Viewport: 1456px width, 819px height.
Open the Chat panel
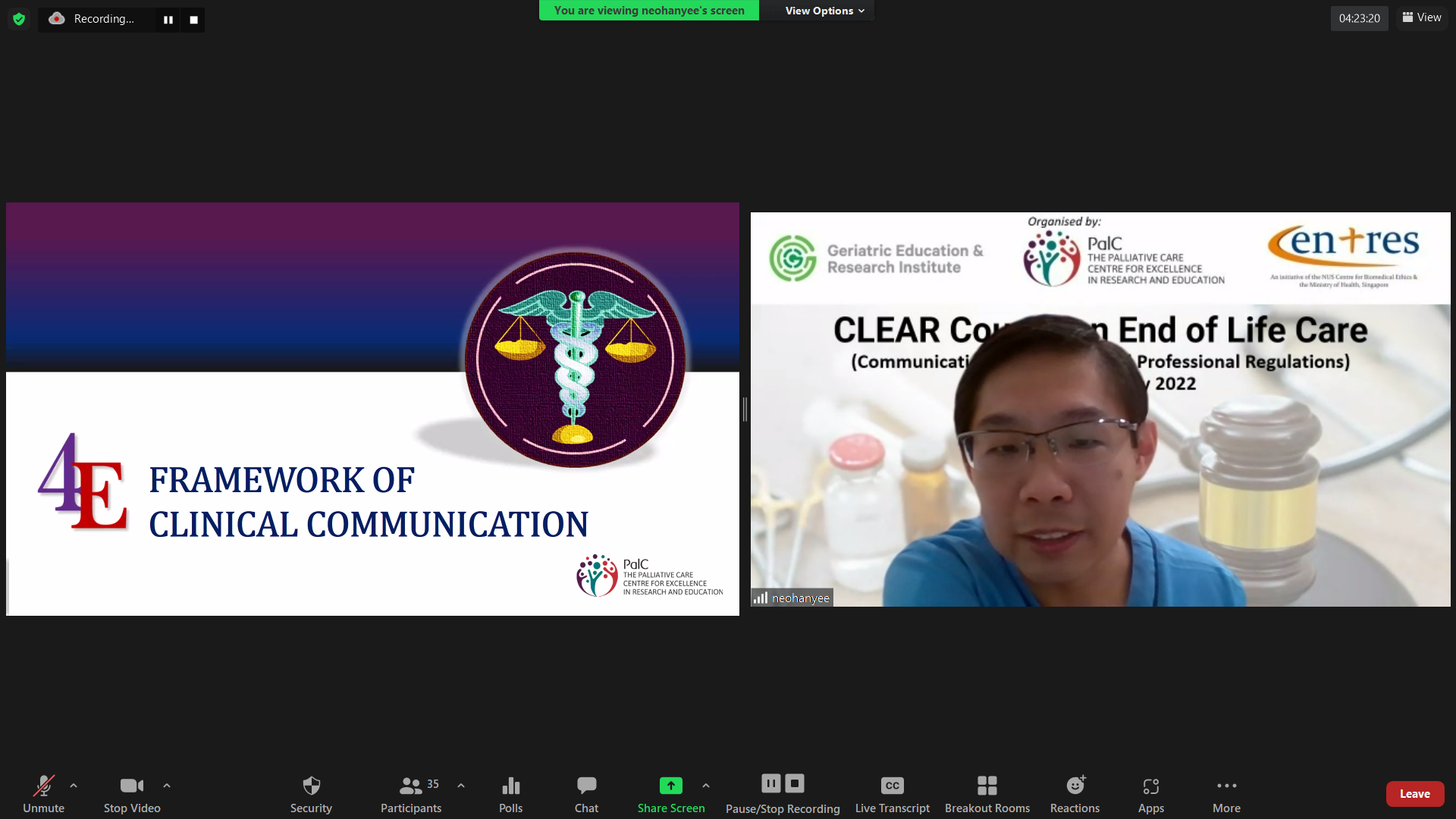586,792
